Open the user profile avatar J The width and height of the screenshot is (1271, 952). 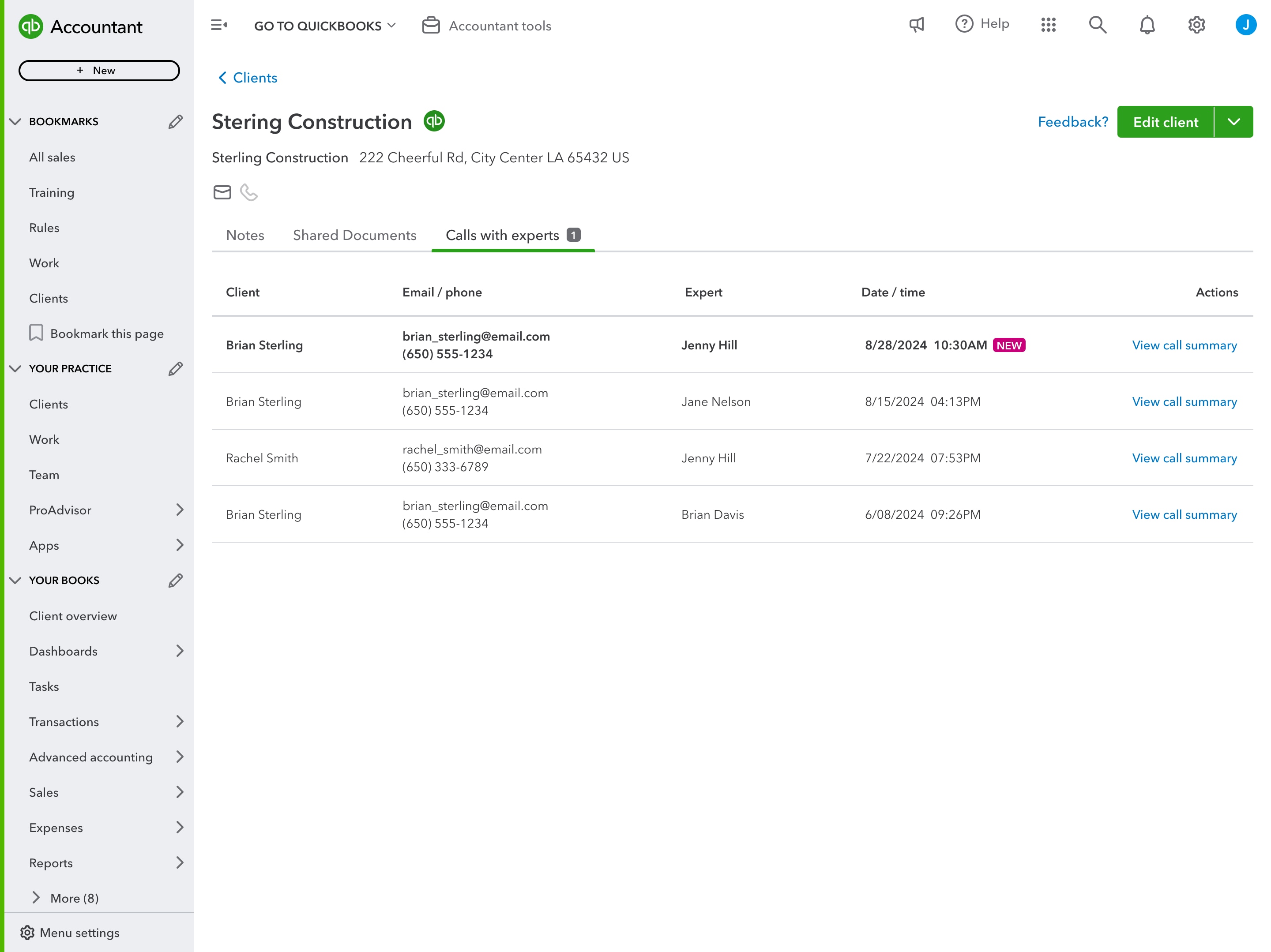pos(1245,25)
